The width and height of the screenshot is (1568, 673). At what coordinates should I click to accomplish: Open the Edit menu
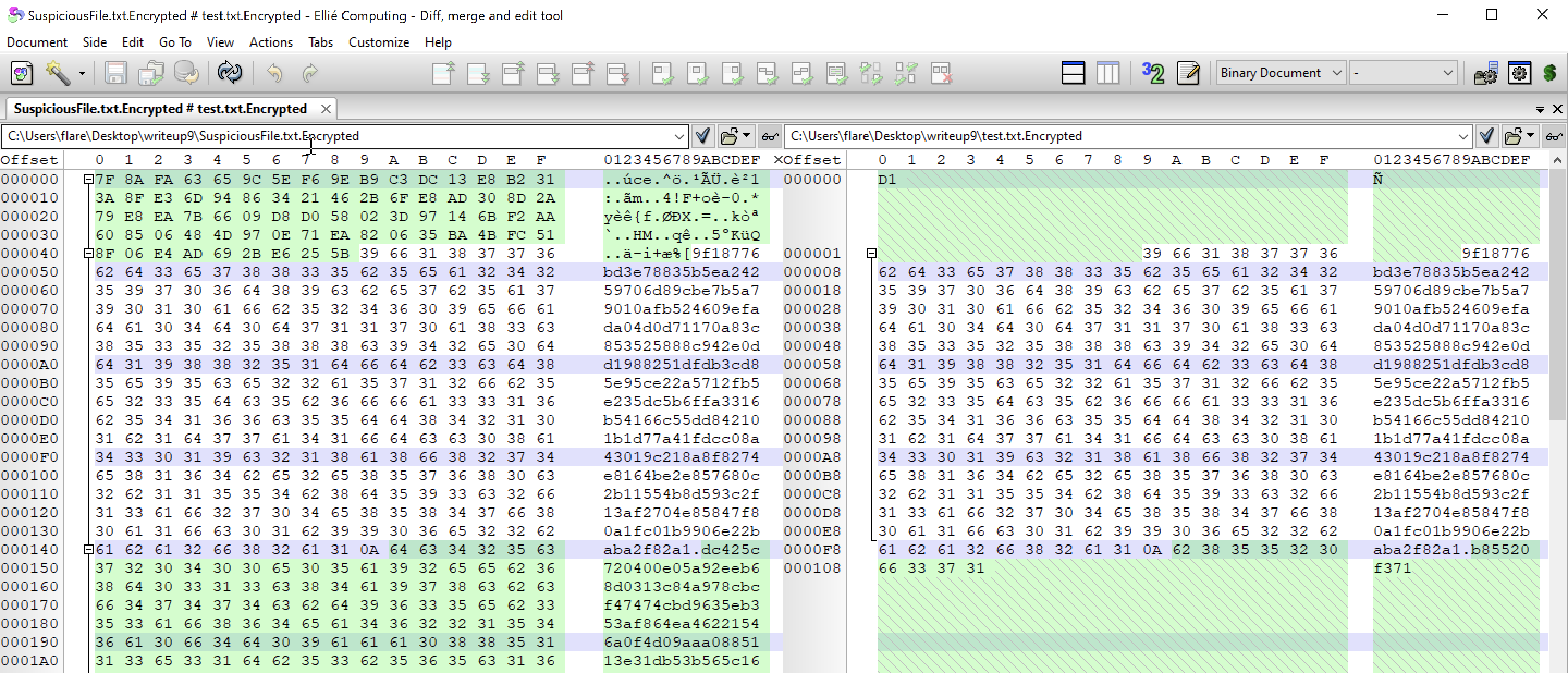tap(132, 42)
